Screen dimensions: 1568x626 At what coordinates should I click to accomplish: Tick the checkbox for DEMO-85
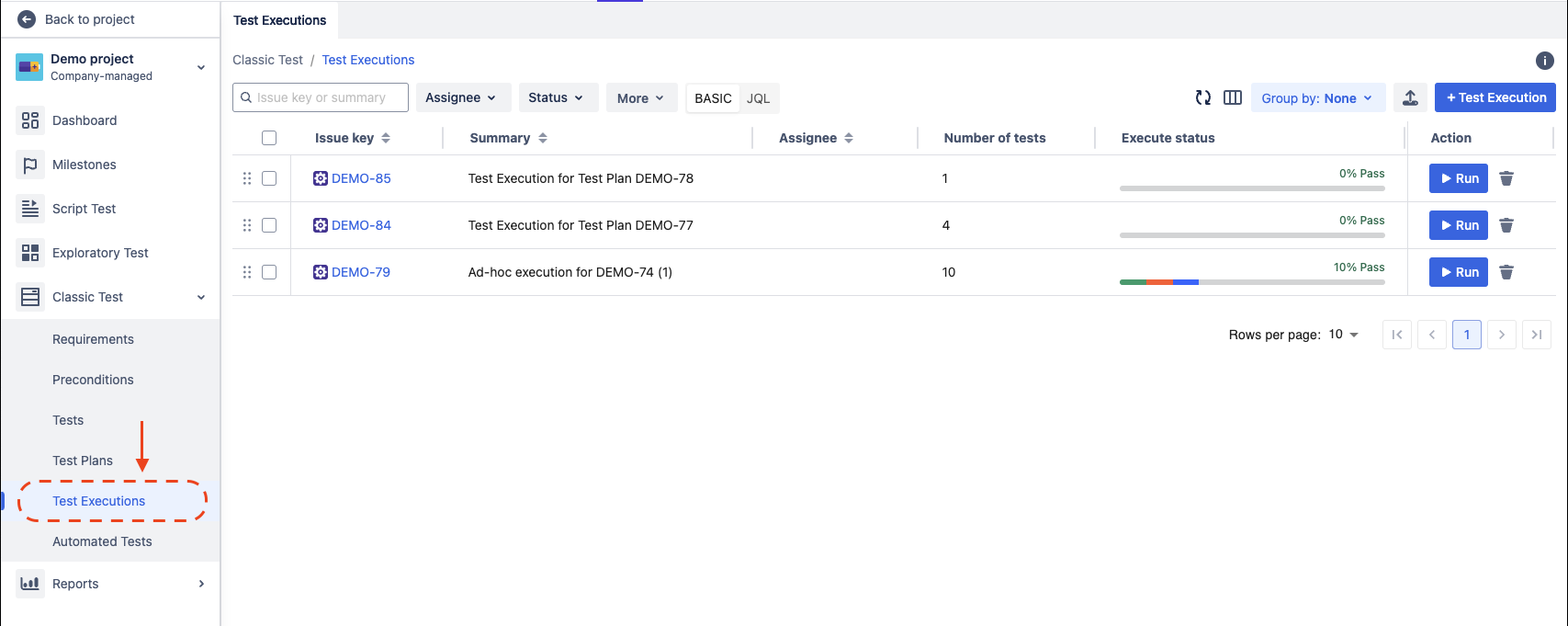click(x=269, y=178)
